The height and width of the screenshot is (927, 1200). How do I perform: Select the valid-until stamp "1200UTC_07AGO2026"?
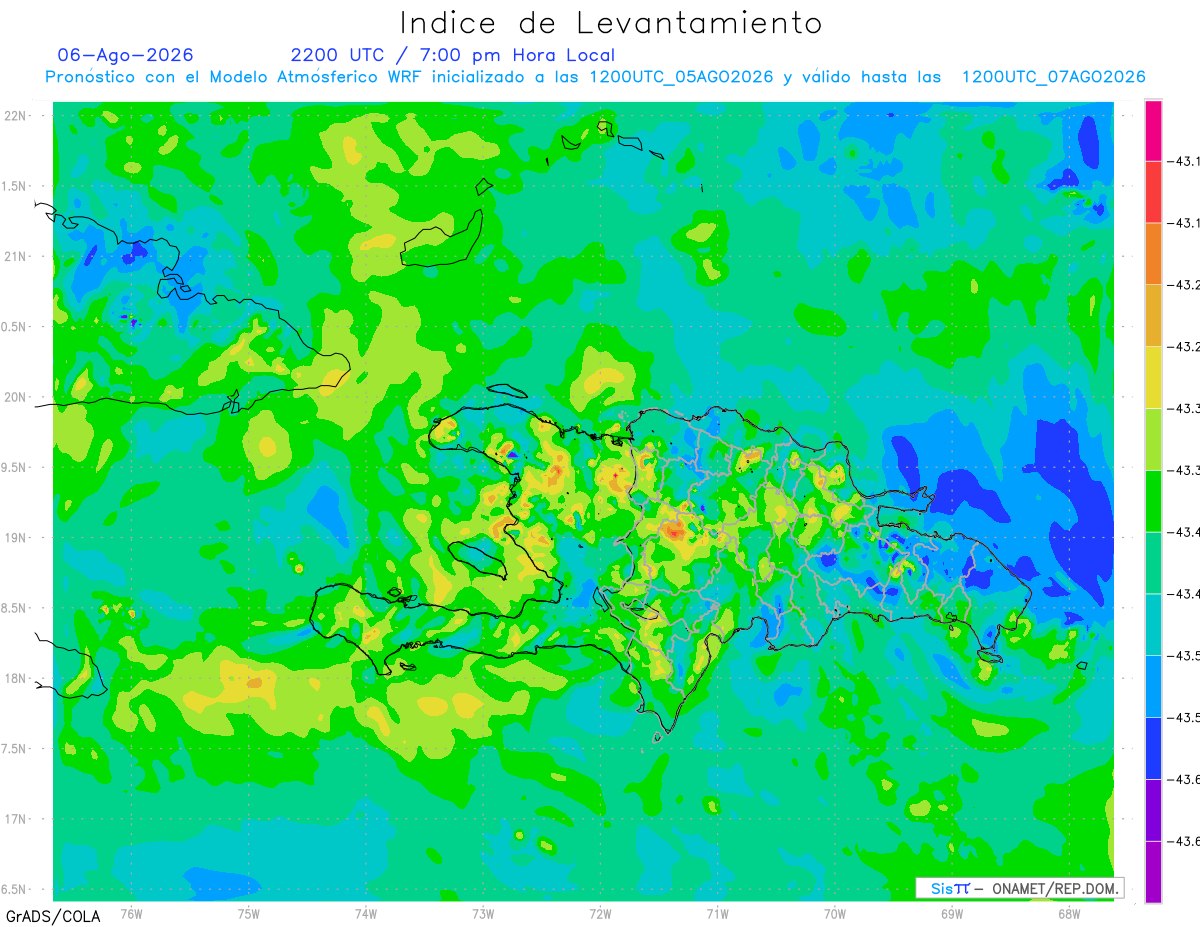tap(1053, 77)
